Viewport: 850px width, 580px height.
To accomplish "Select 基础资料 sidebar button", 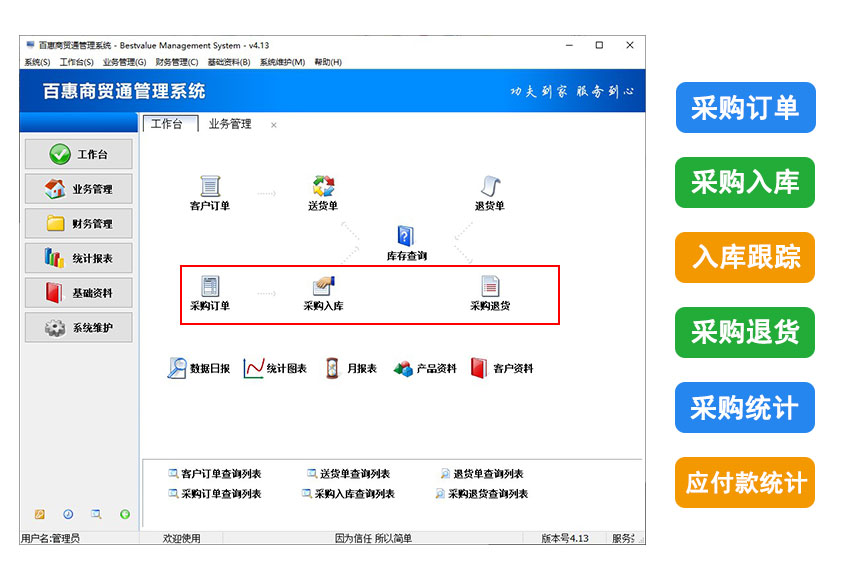I will click(78, 293).
